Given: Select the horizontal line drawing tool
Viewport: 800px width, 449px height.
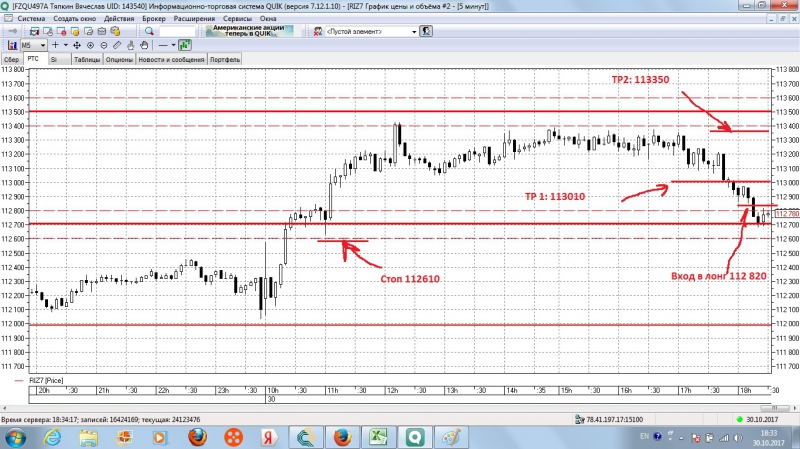Looking at the screenshot, I should (163, 45).
